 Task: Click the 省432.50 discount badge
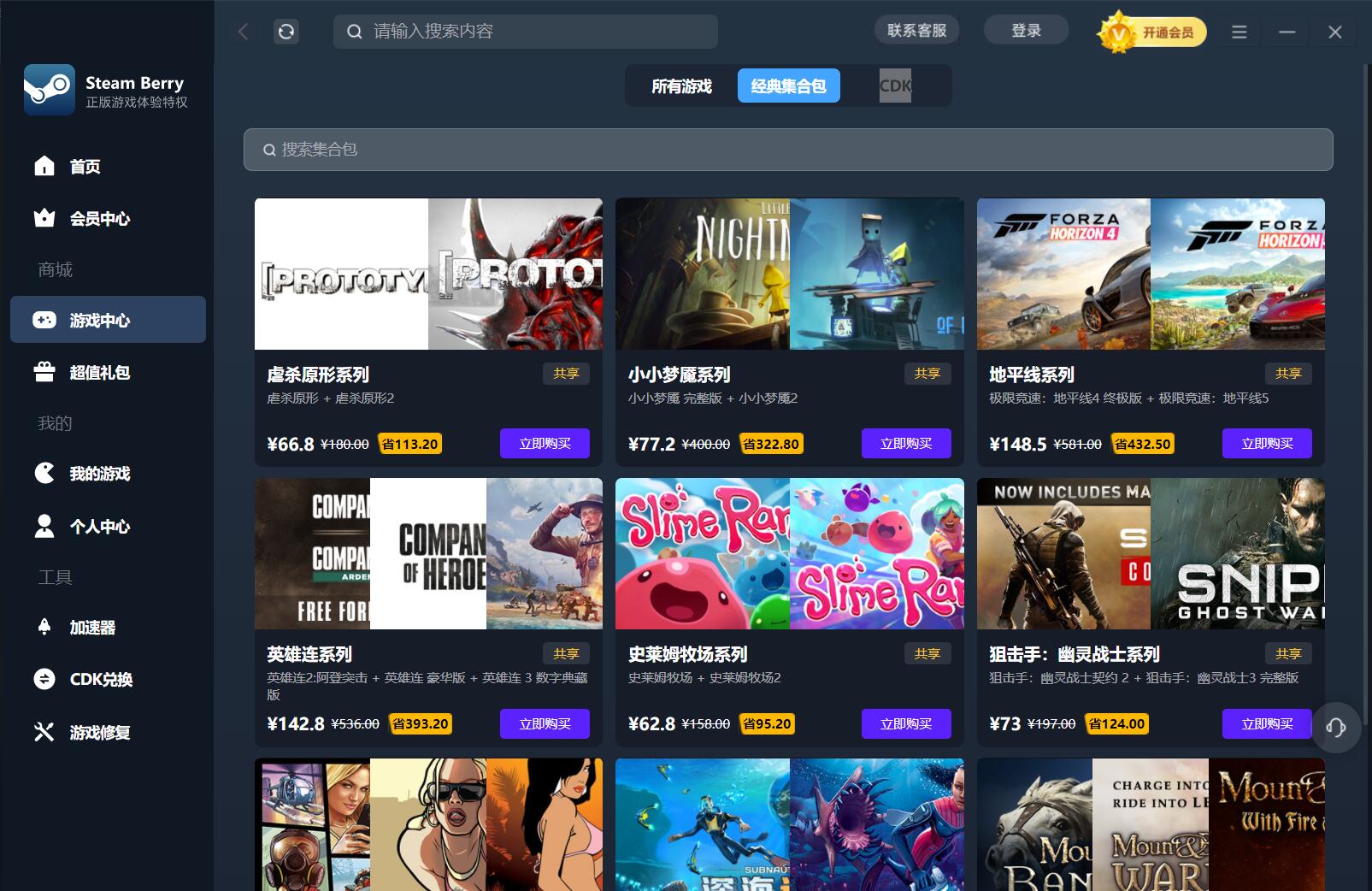coord(1142,444)
